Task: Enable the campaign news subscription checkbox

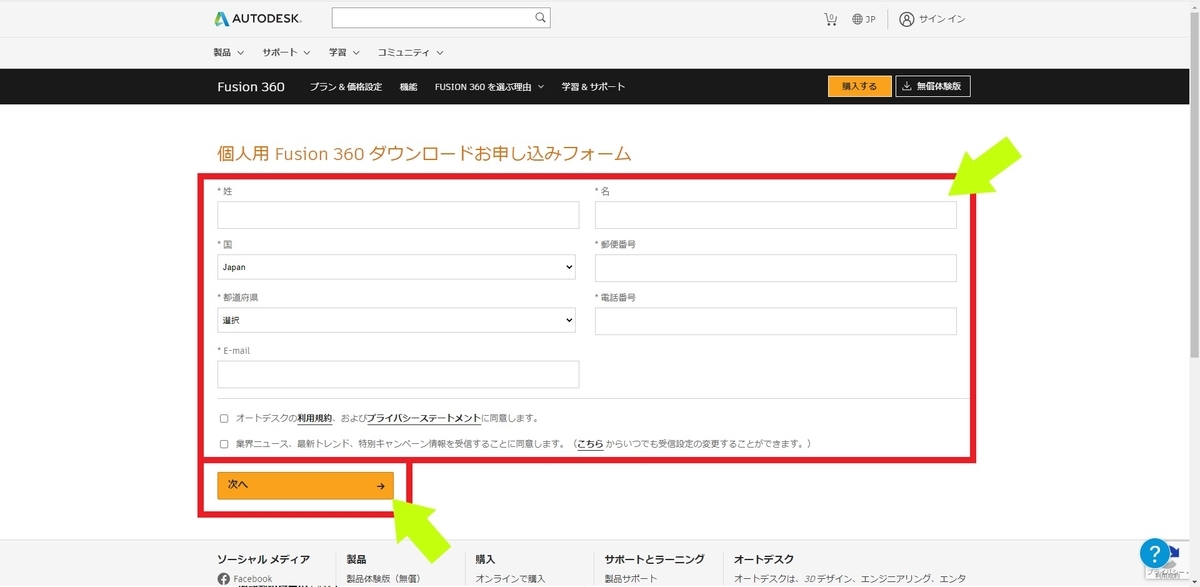Action: coord(223,441)
